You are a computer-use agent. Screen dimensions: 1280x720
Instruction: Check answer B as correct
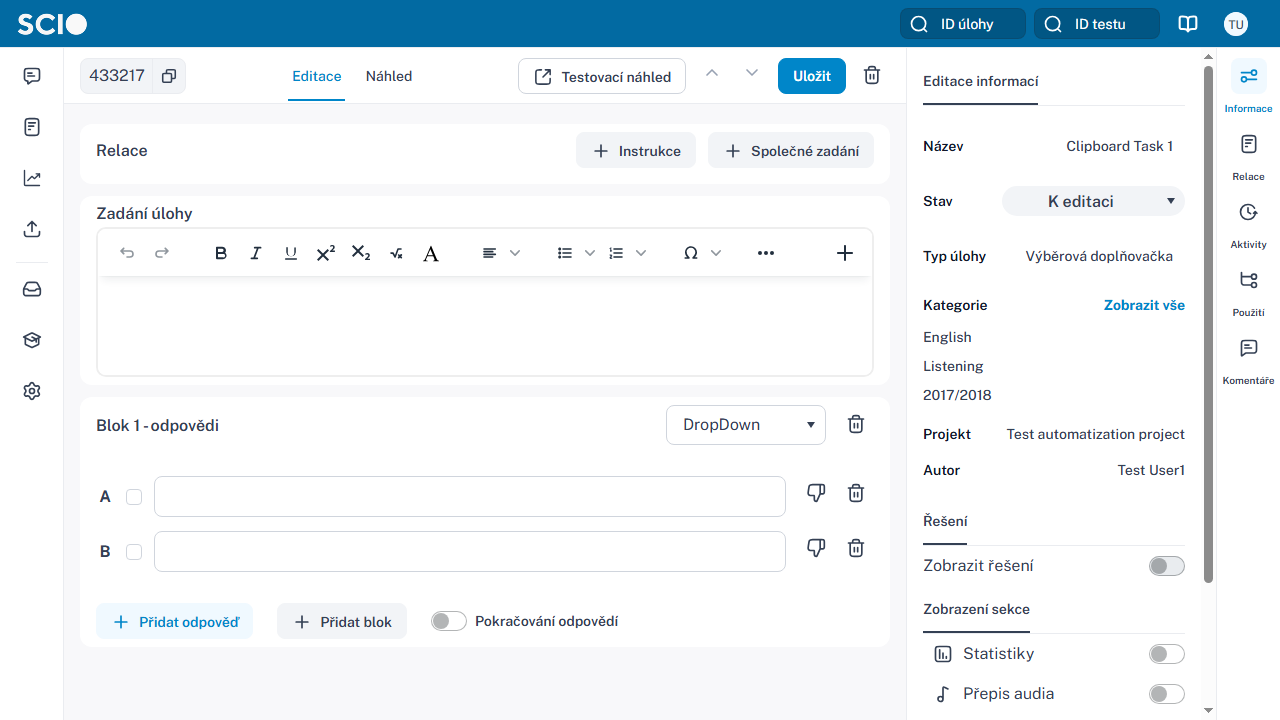(134, 552)
